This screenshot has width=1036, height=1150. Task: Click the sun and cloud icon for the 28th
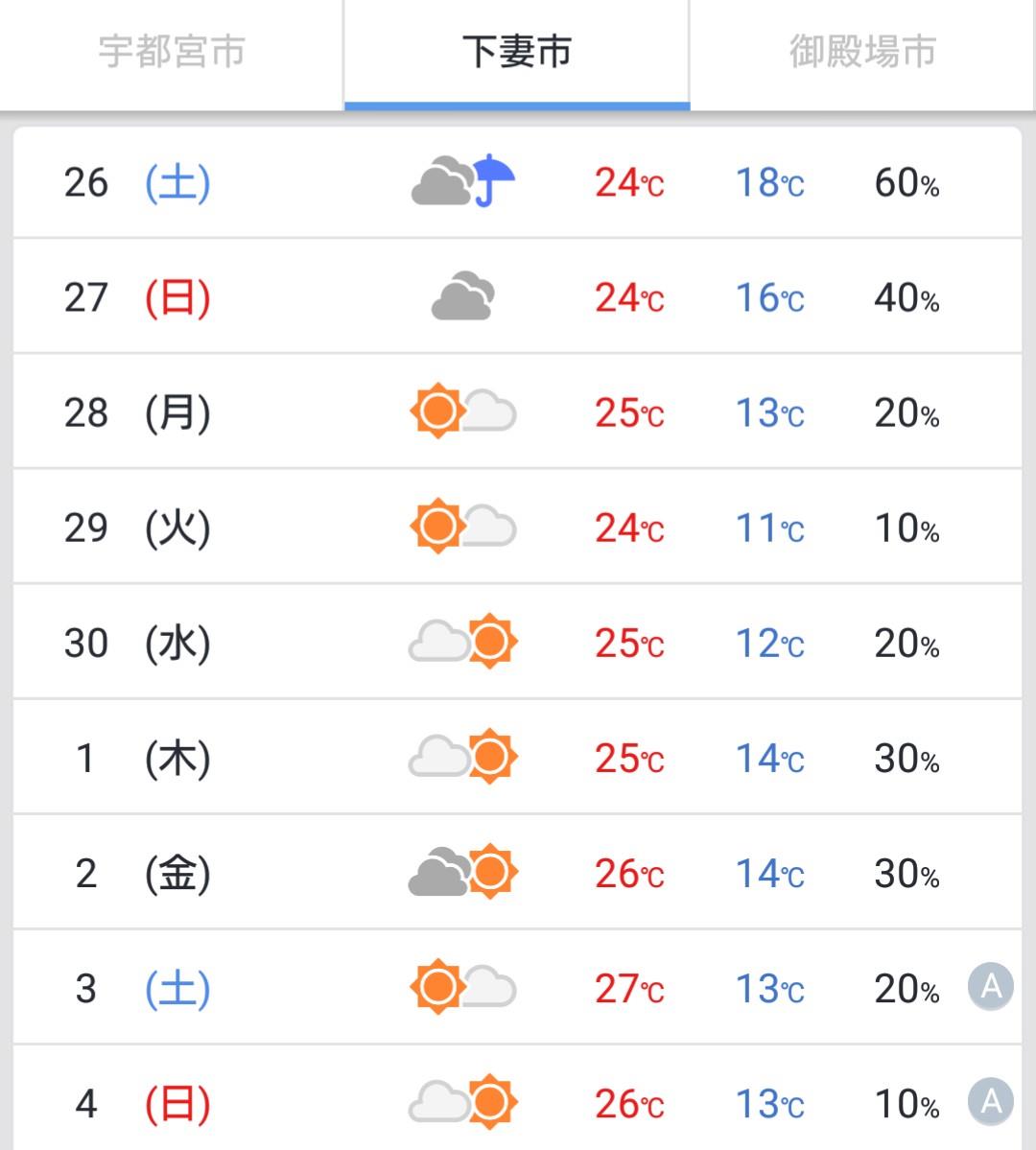coord(463,411)
